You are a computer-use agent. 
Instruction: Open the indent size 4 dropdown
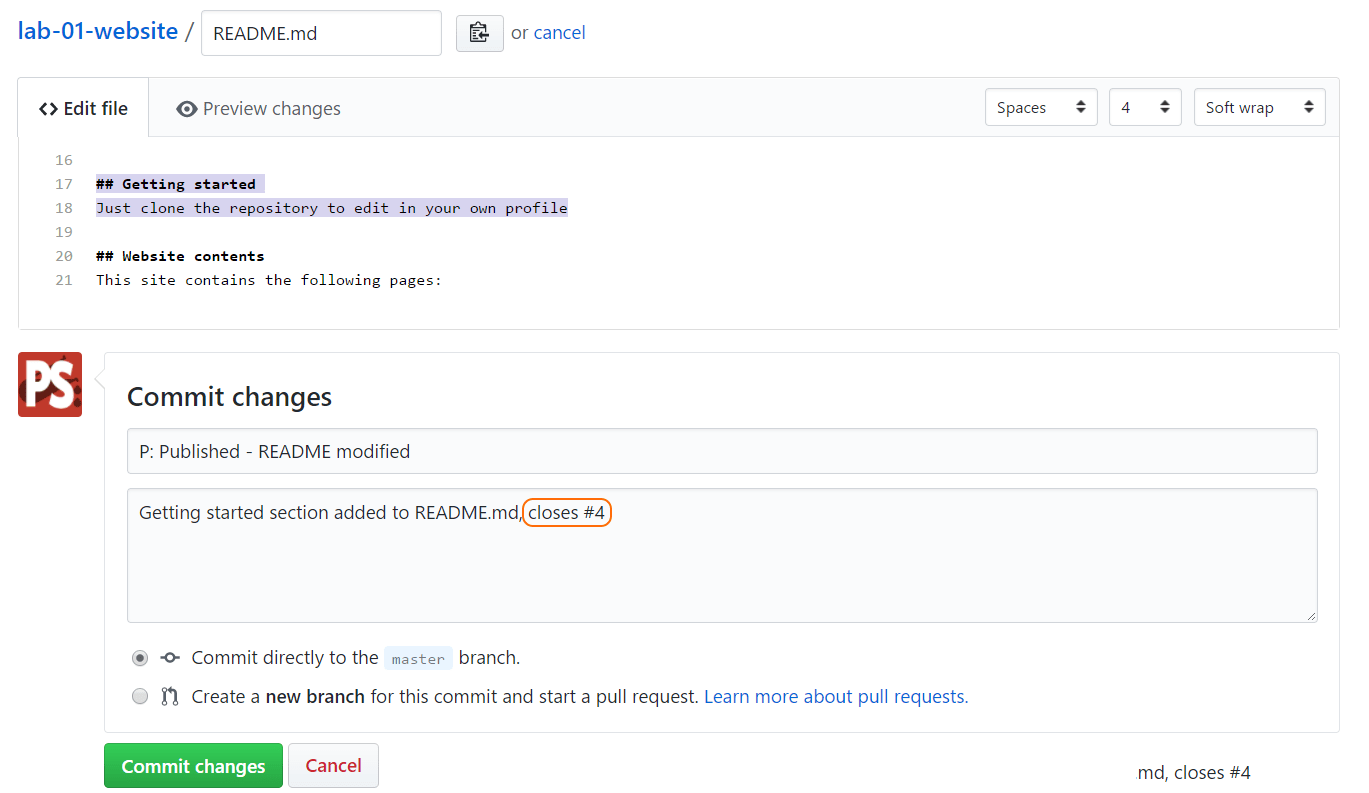click(1145, 107)
